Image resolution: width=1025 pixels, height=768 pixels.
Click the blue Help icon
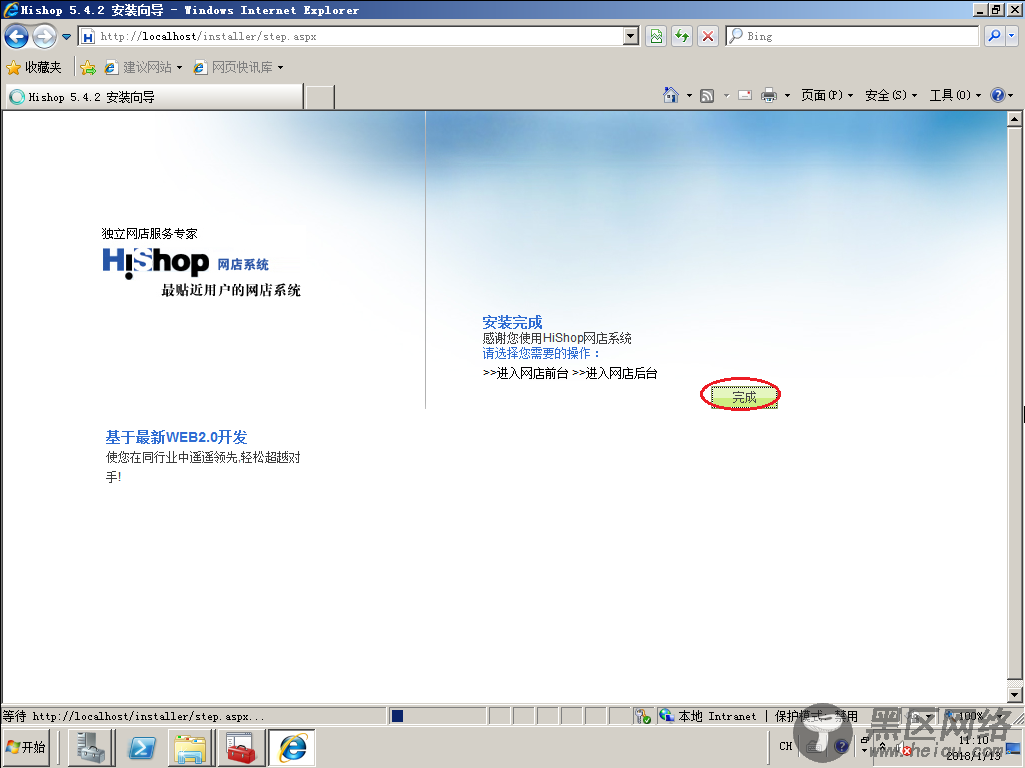998,95
